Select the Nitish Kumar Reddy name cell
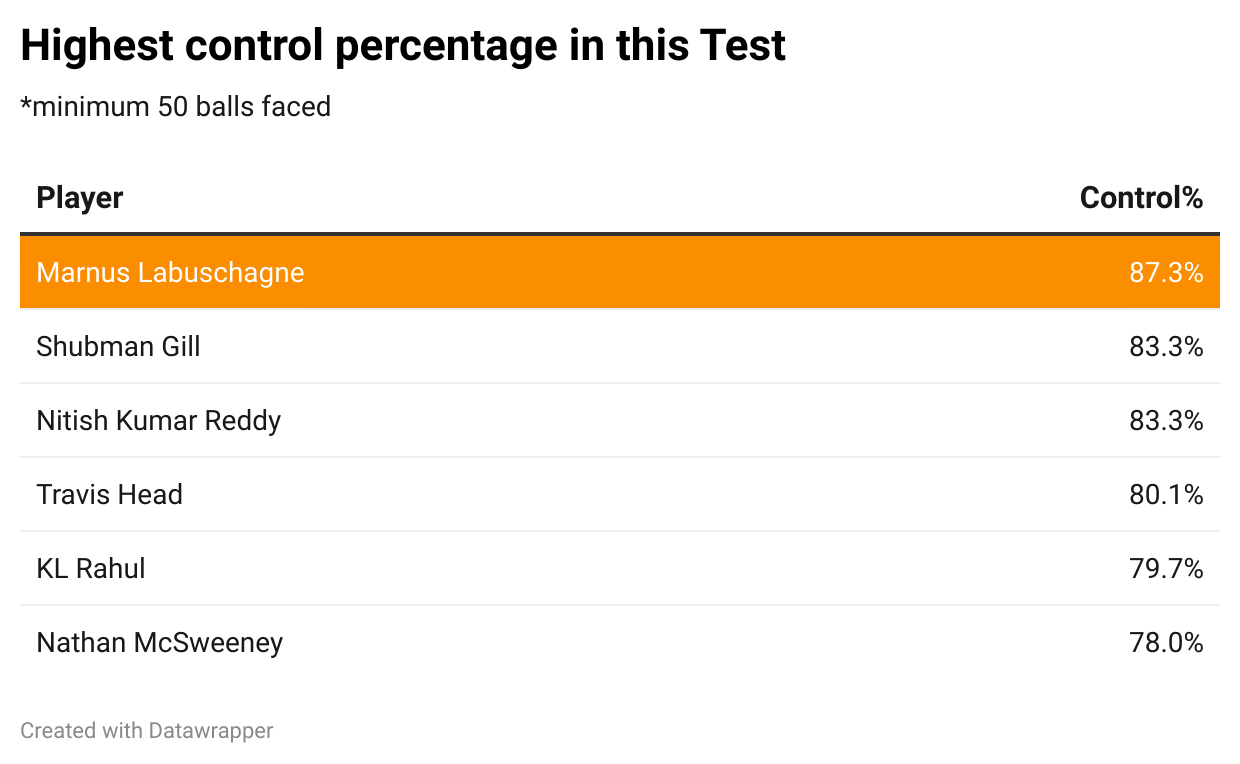Image resolution: width=1240 pixels, height=764 pixels. (x=158, y=420)
